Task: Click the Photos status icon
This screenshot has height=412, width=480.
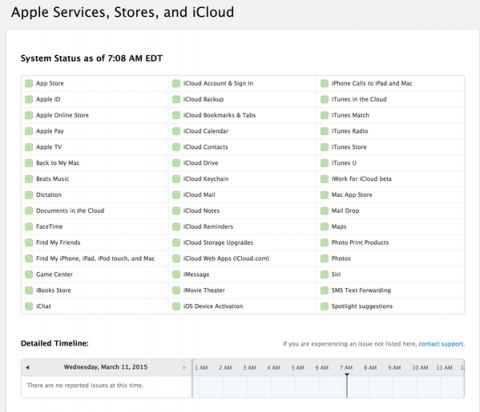Action: pyautogui.click(x=324, y=258)
